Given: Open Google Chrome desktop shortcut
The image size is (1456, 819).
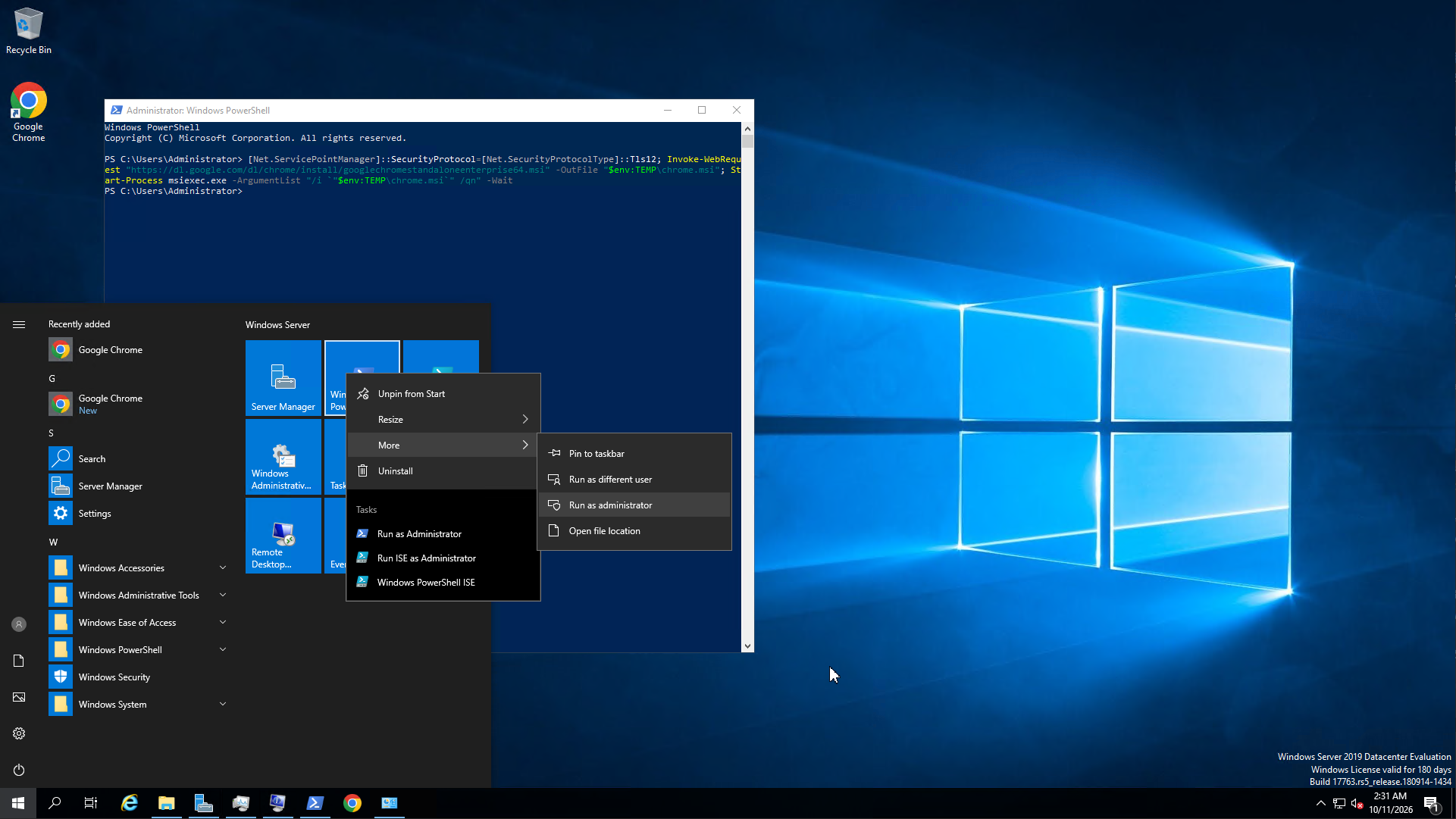Looking at the screenshot, I should (x=29, y=112).
